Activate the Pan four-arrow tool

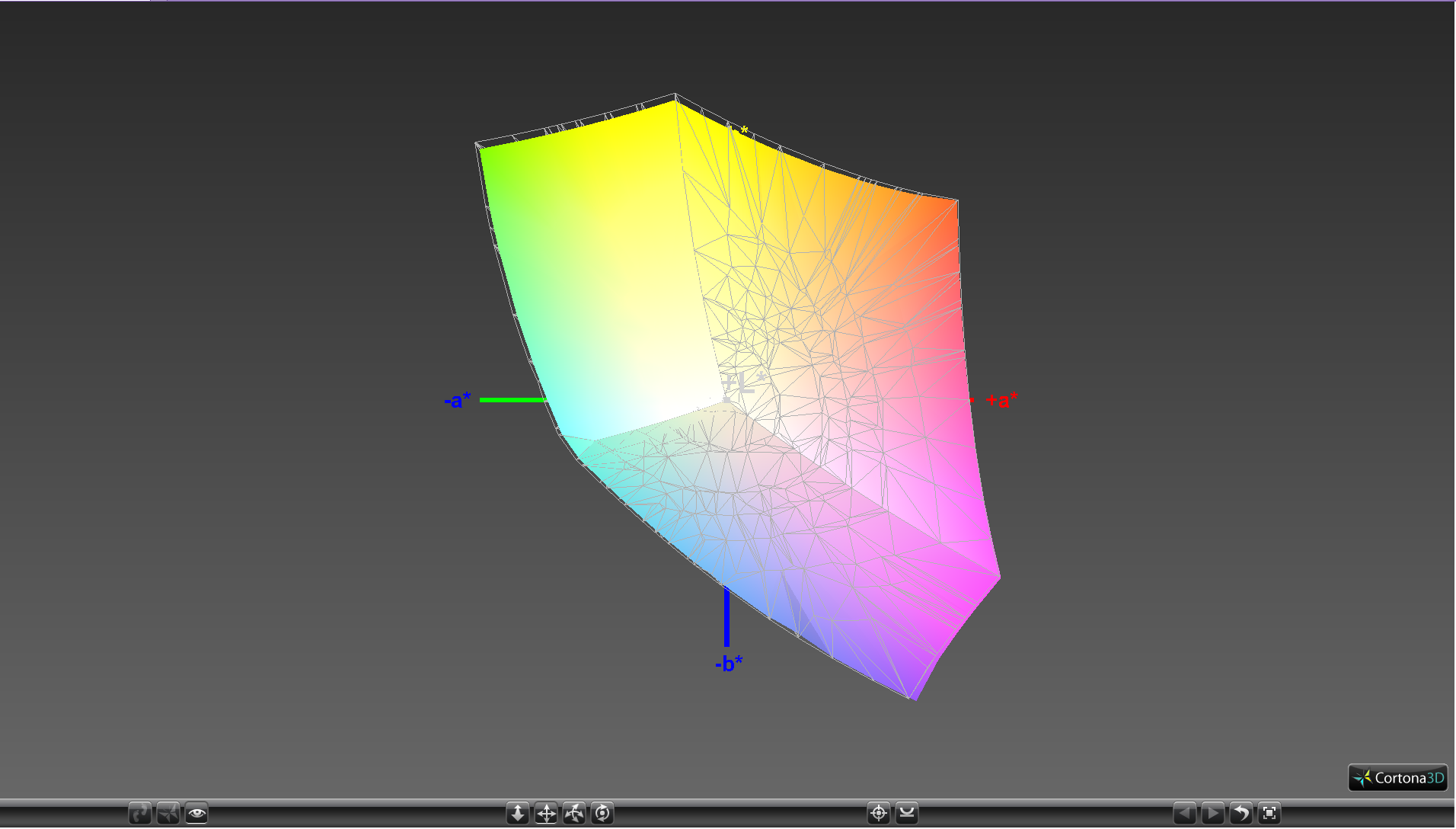546,814
